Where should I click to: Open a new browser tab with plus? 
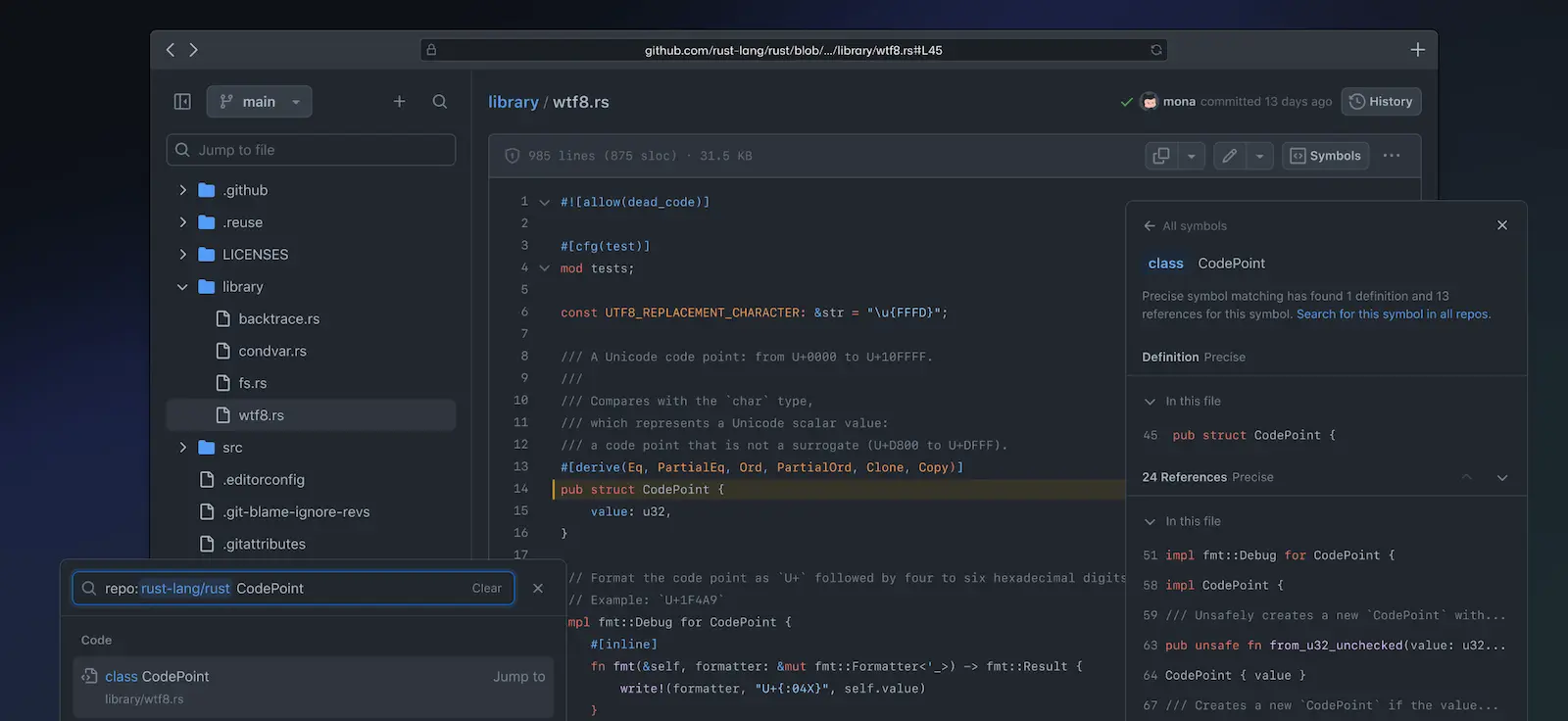tap(1417, 50)
